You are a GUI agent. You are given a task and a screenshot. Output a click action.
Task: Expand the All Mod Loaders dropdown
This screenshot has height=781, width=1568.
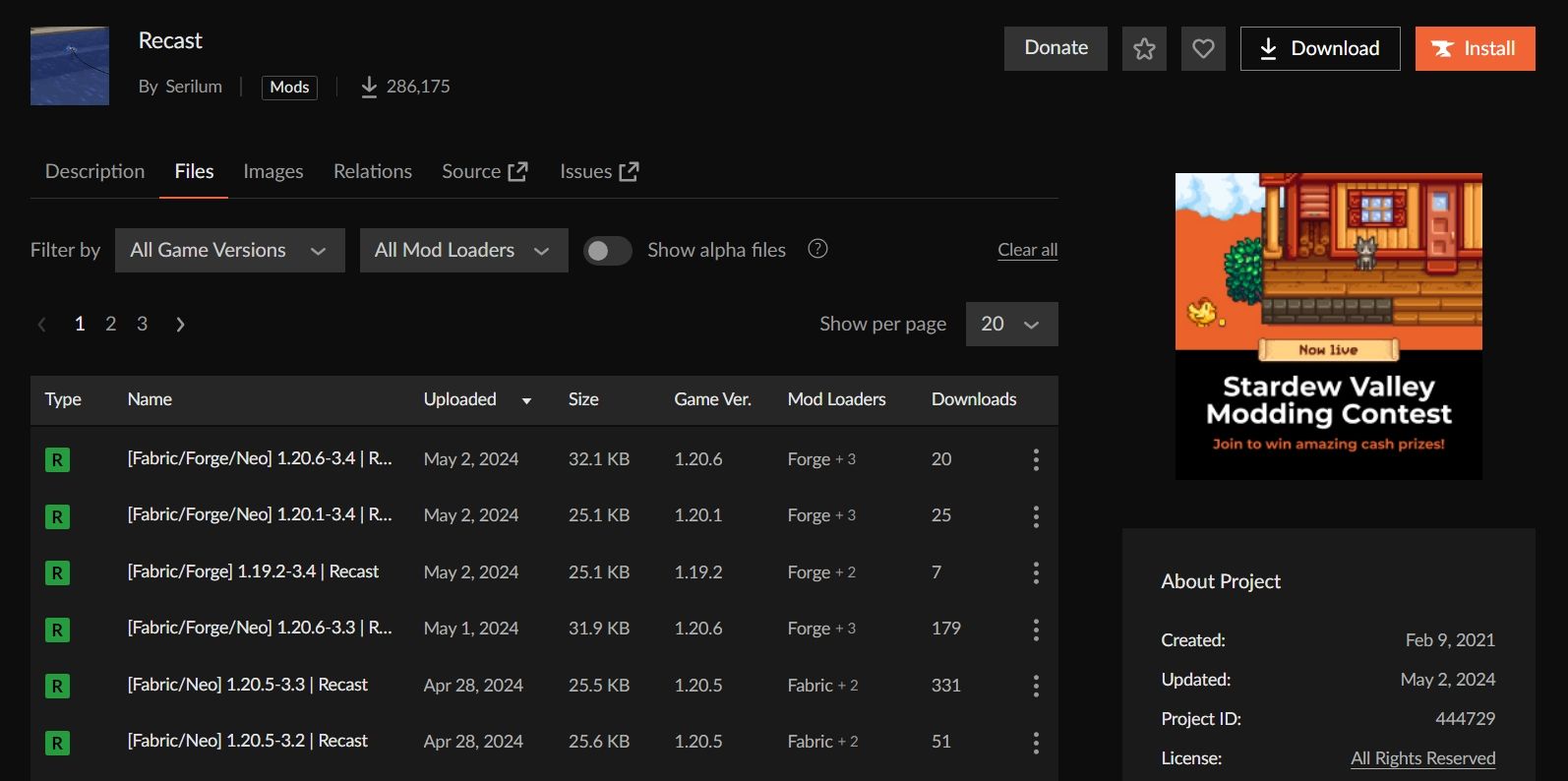click(463, 251)
